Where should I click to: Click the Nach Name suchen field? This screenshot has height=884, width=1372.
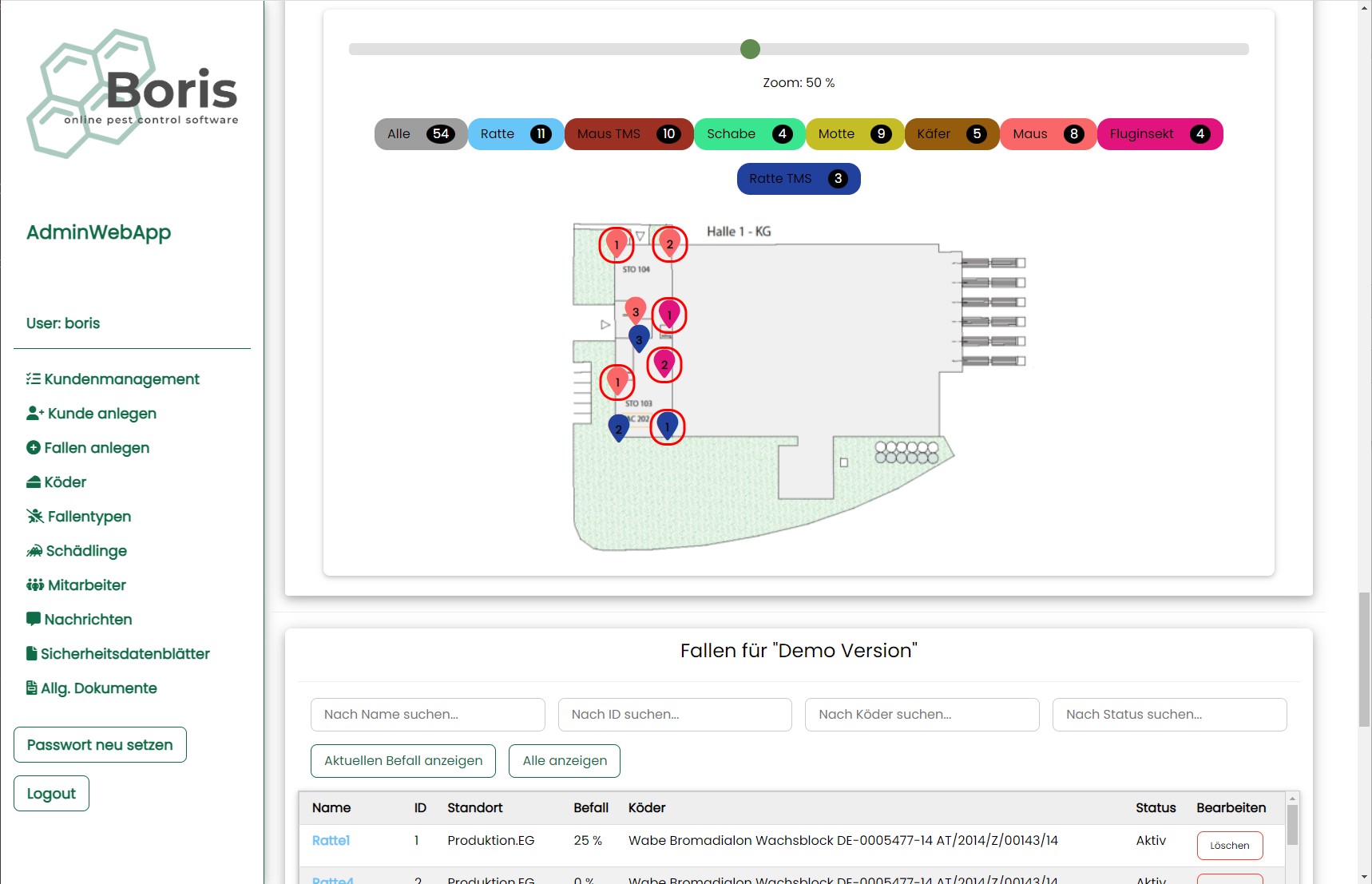click(x=427, y=715)
